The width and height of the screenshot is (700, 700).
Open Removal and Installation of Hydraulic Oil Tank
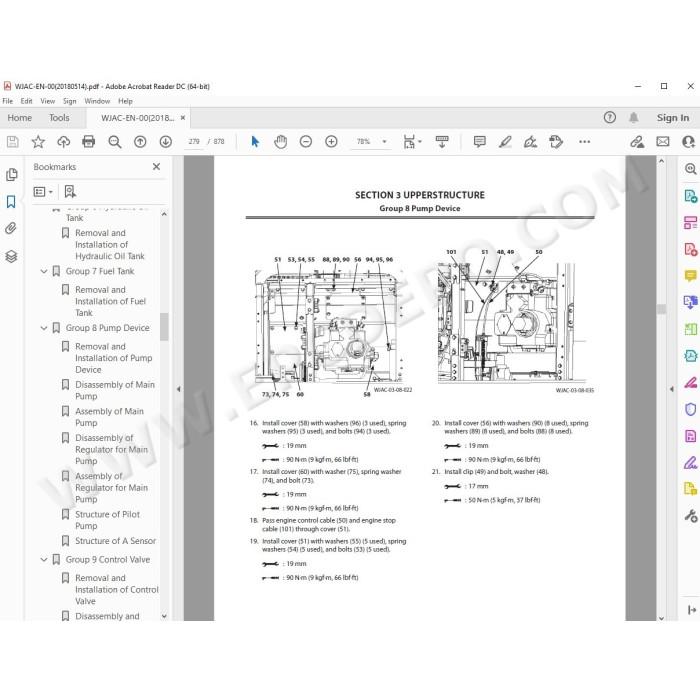110,245
